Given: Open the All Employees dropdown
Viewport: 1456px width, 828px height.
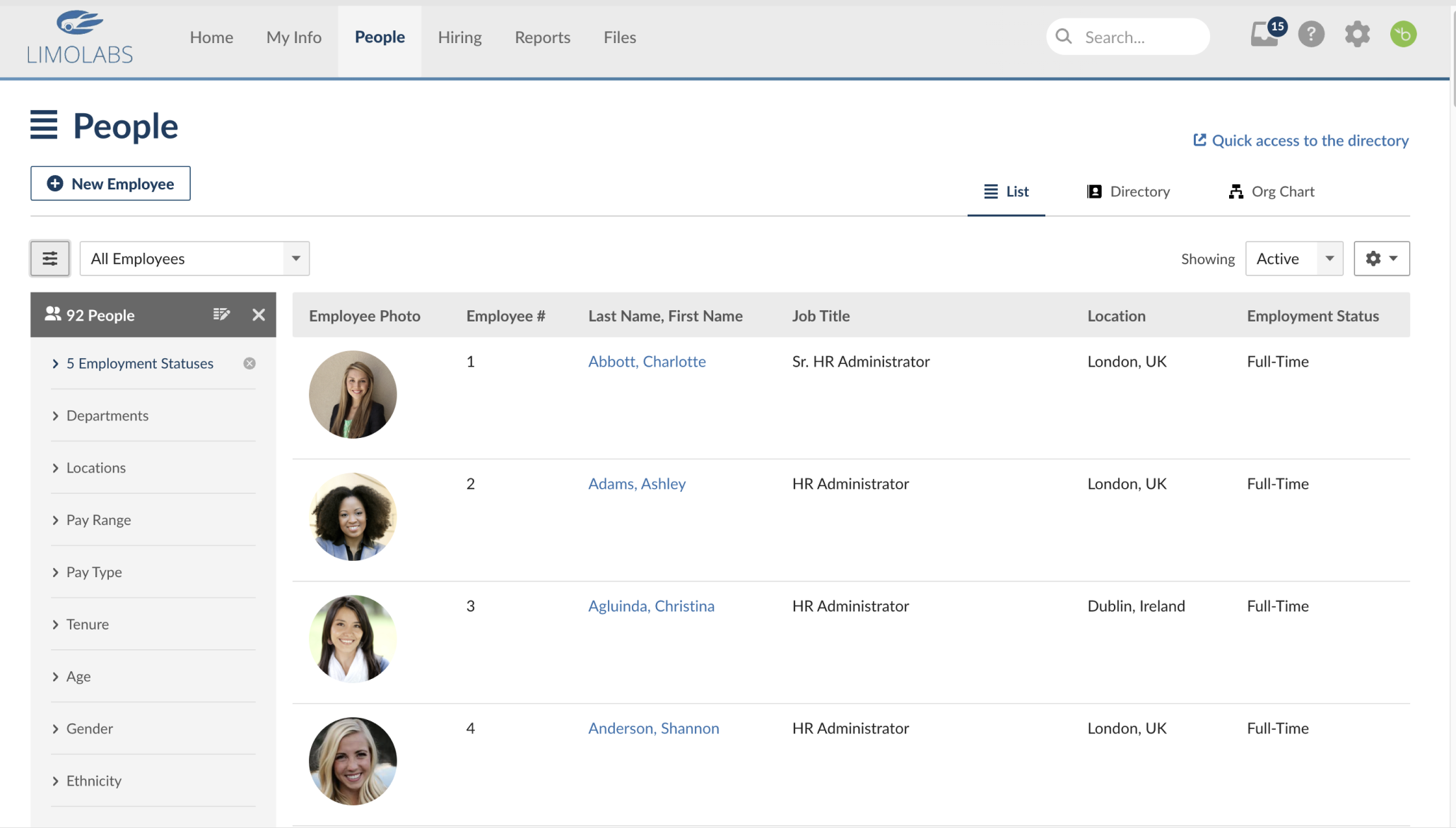Looking at the screenshot, I should pos(194,259).
